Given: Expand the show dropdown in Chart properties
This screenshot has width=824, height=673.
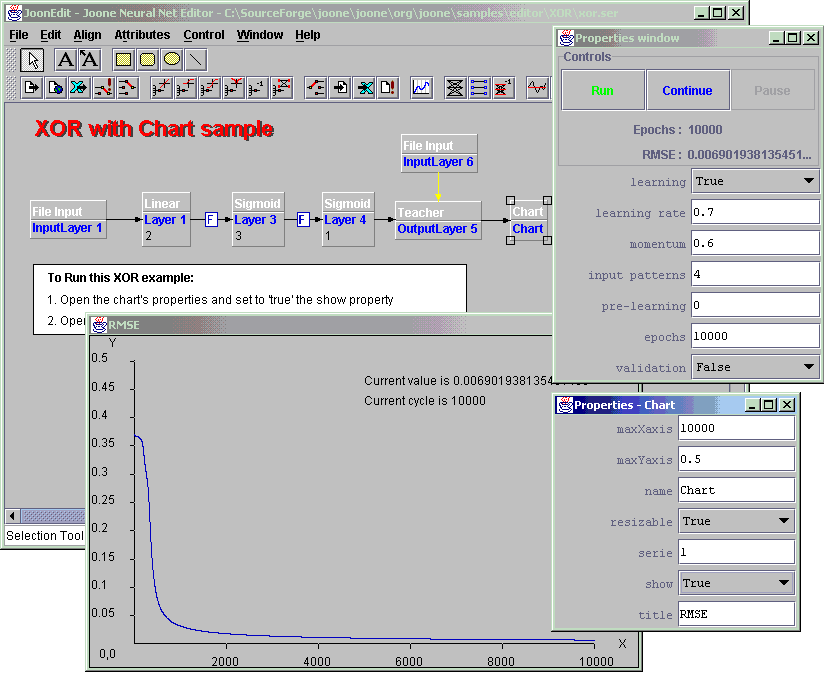Looking at the screenshot, I should (x=736, y=583).
